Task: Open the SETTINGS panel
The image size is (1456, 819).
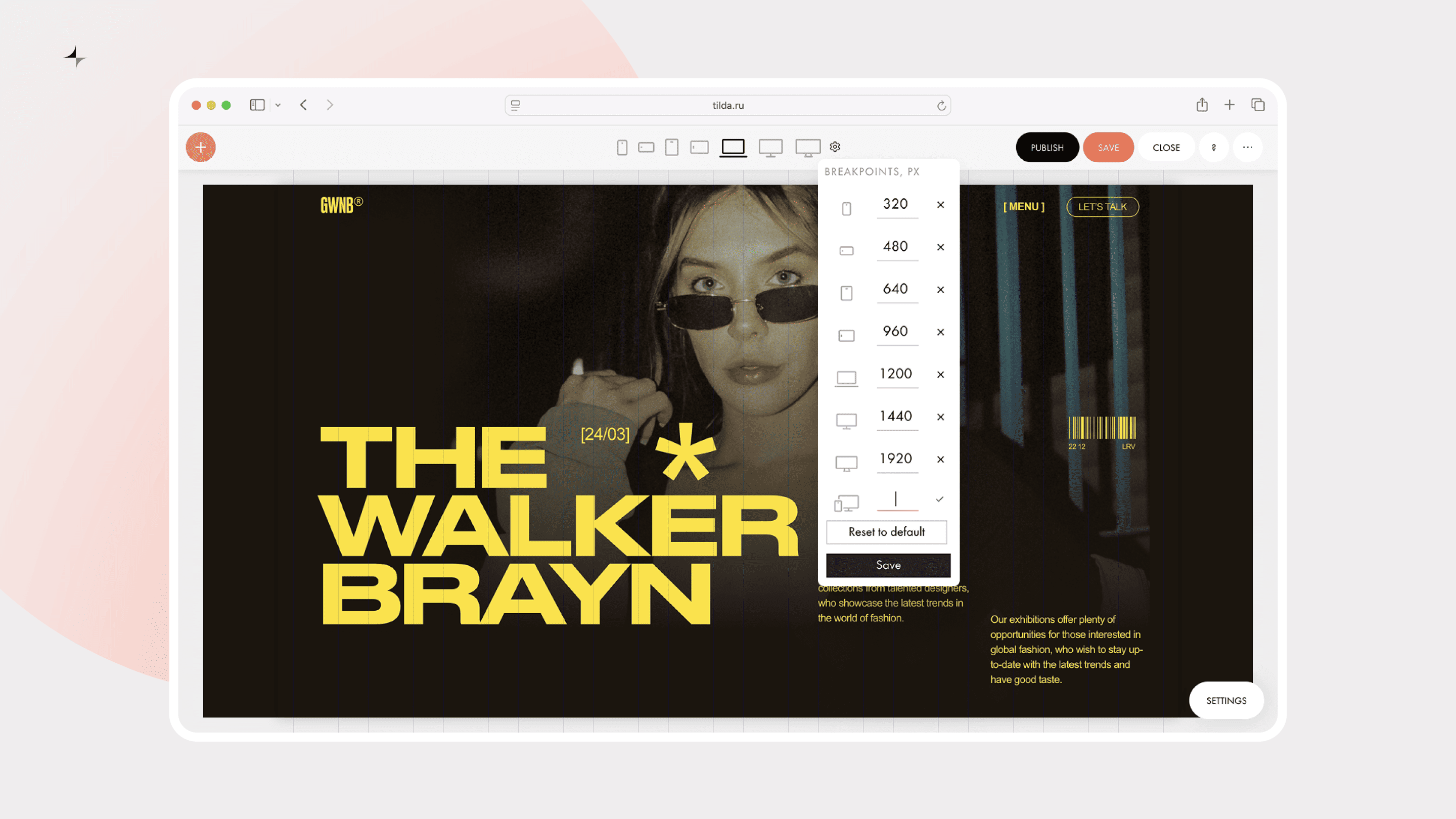Action: tap(1226, 701)
